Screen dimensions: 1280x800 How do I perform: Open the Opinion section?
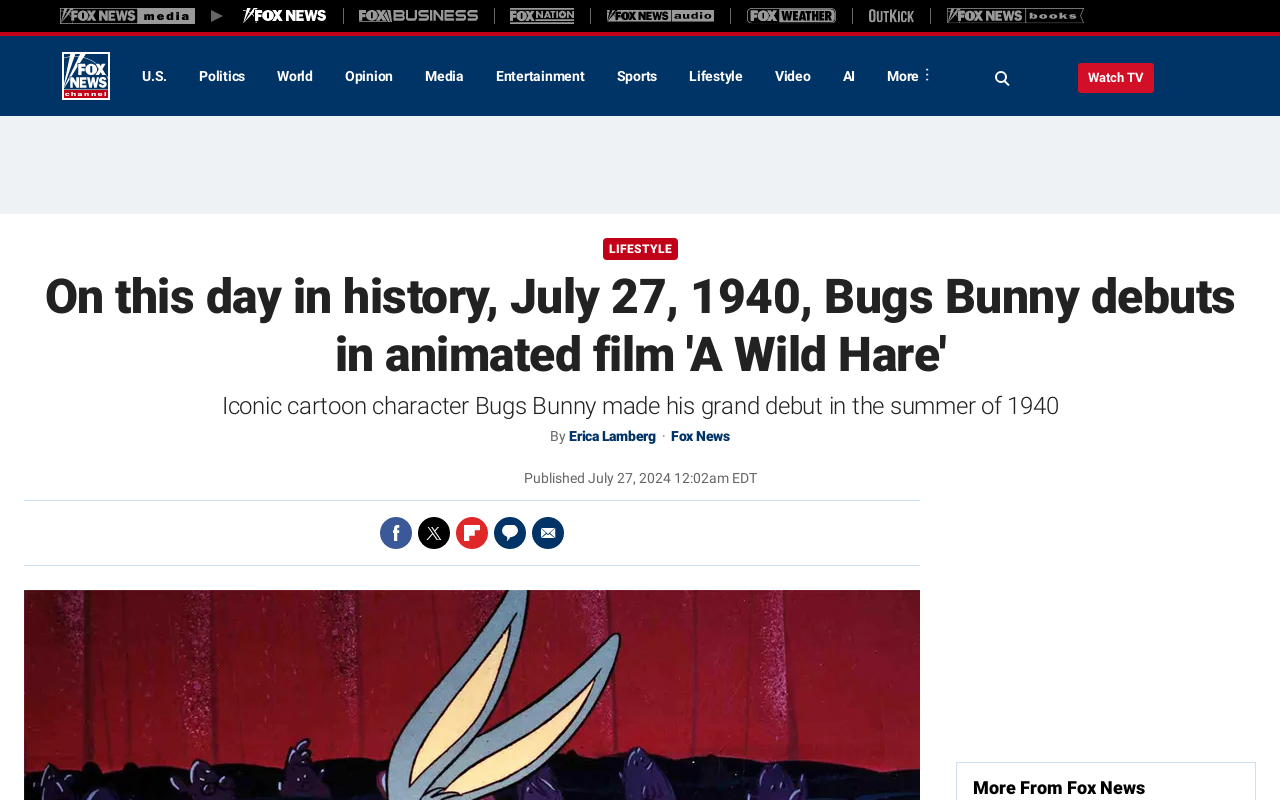[369, 76]
